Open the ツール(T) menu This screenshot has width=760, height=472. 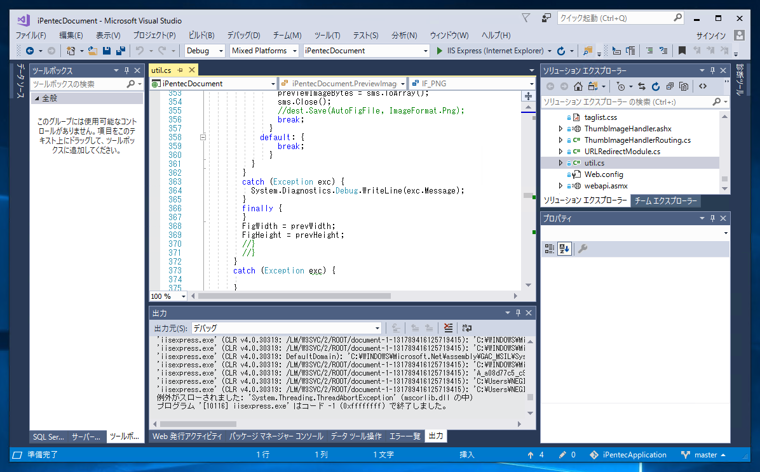click(x=327, y=35)
